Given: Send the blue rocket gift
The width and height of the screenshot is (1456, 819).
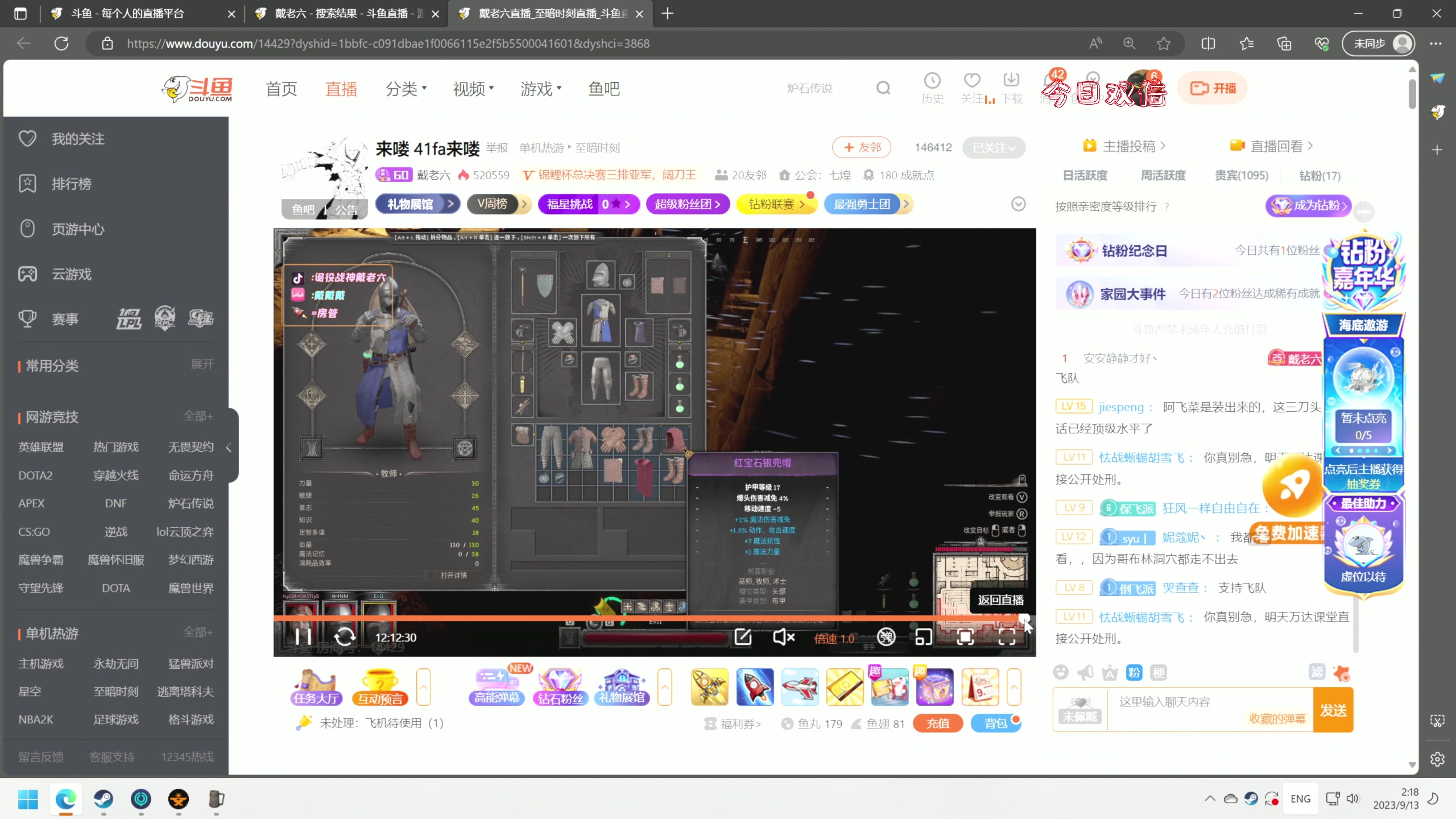Looking at the screenshot, I should coord(755,687).
